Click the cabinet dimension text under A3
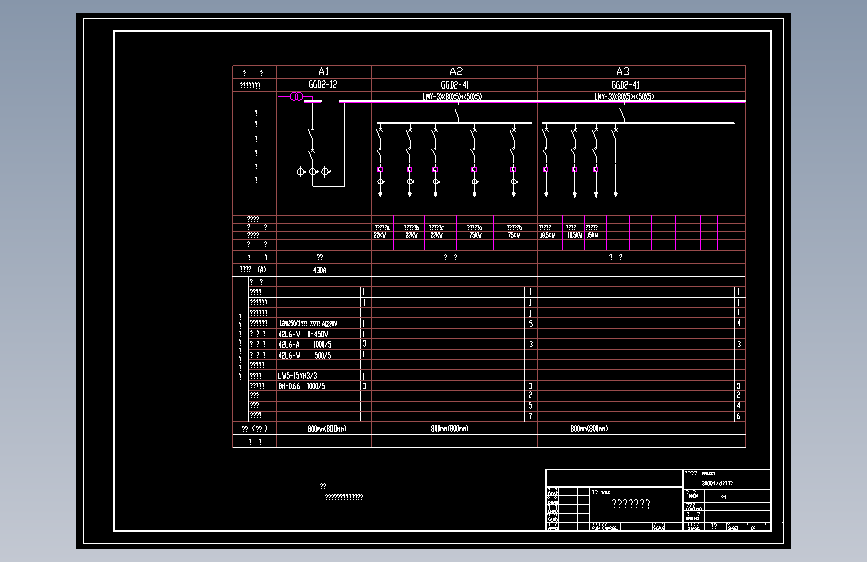The height and width of the screenshot is (562, 867). [x=589, y=429]
